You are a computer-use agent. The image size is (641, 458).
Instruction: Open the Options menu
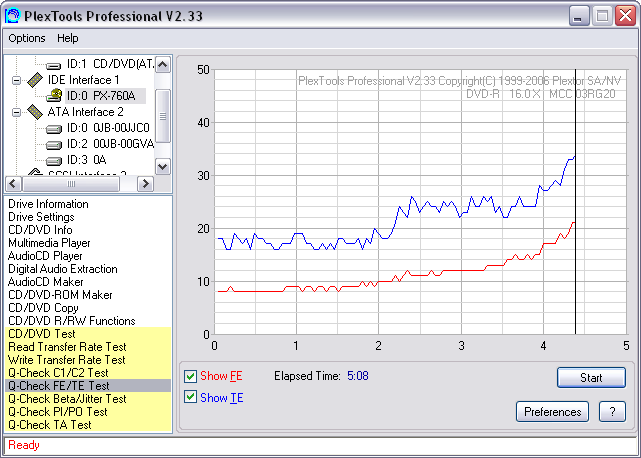coord(27,38)
